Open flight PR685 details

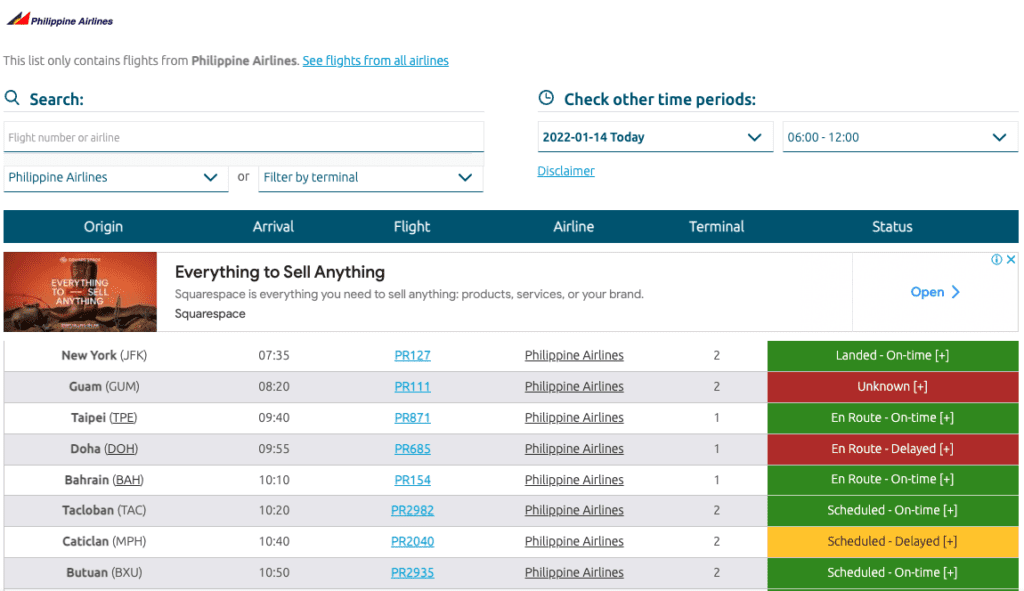[412, 449]
